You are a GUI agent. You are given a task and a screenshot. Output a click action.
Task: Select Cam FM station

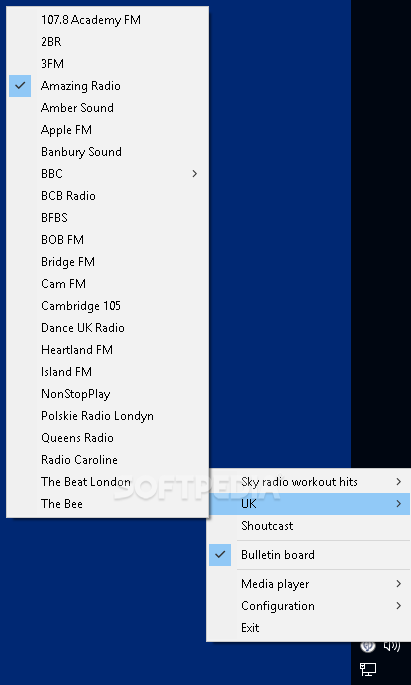[x=107, y=284]
